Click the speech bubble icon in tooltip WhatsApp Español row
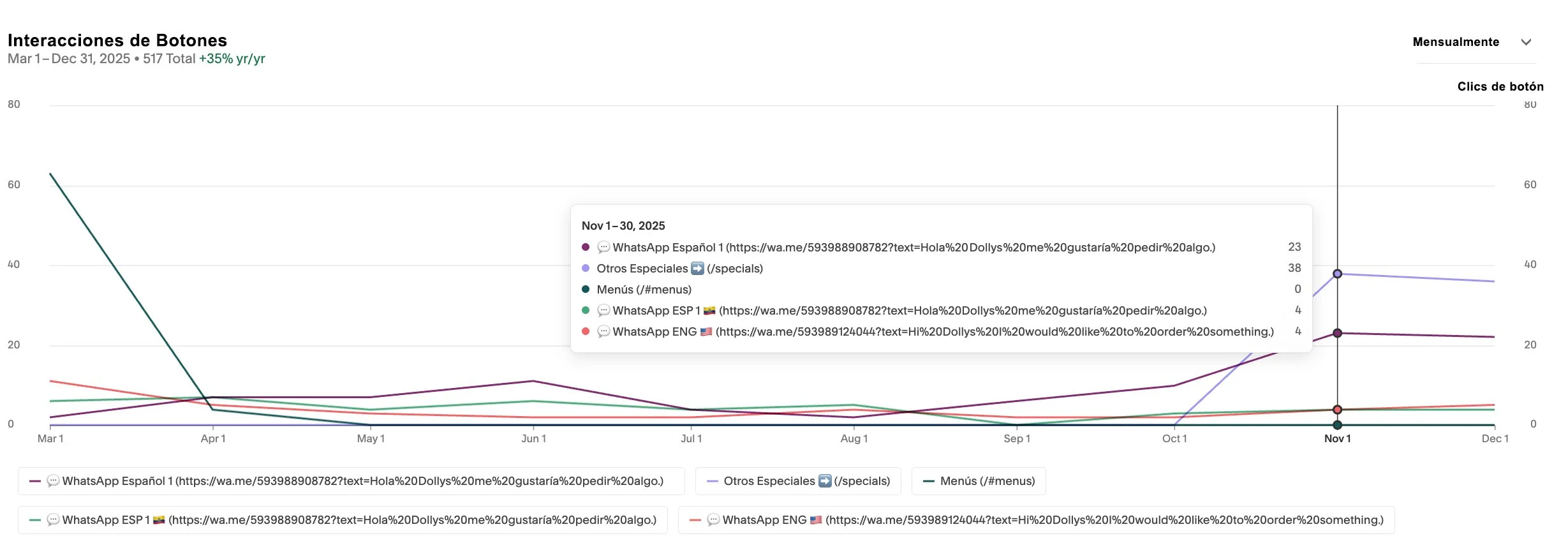This screenshot has height=559, width=1568. pos(603,247)
